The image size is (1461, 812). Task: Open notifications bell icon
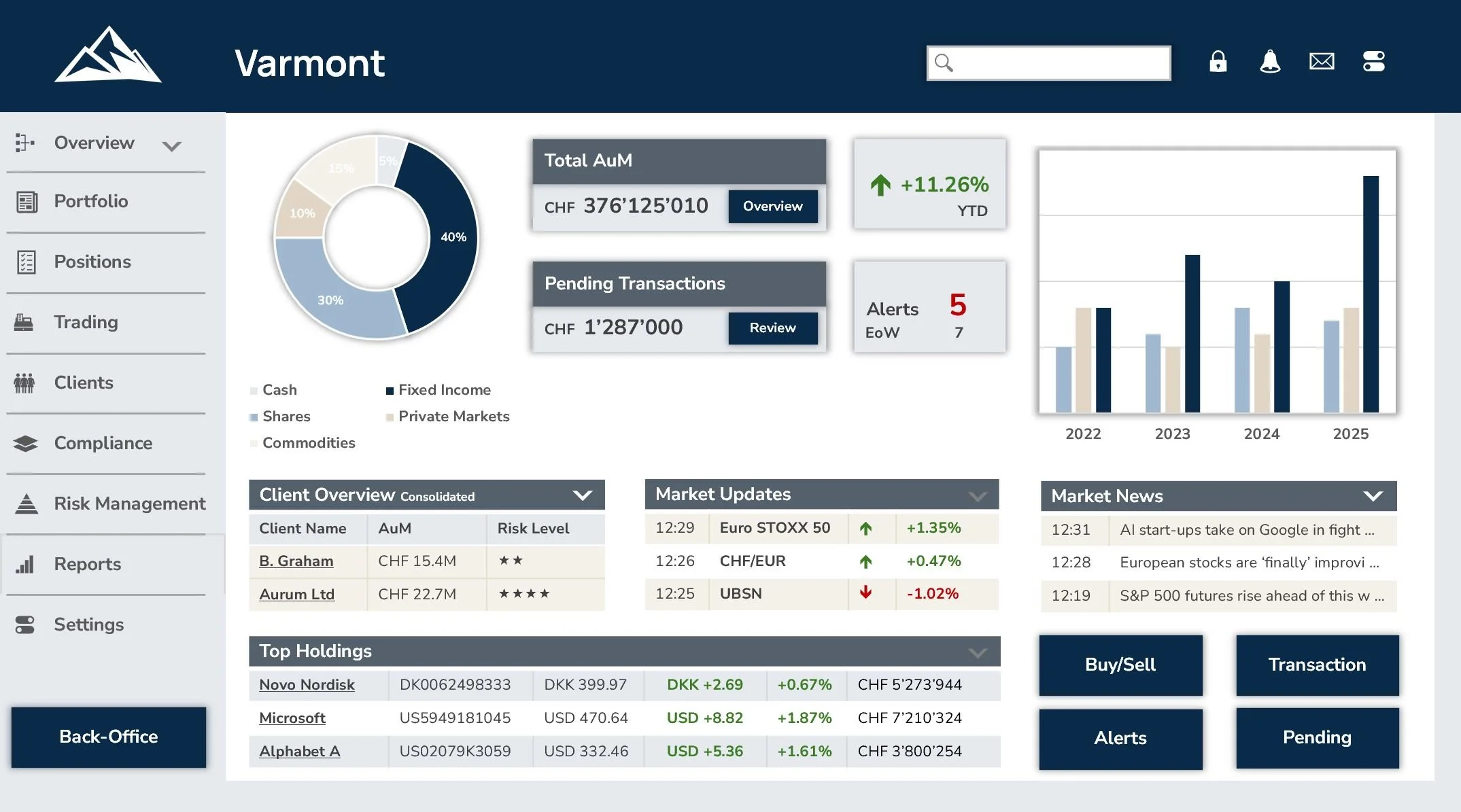(1269, 62)
